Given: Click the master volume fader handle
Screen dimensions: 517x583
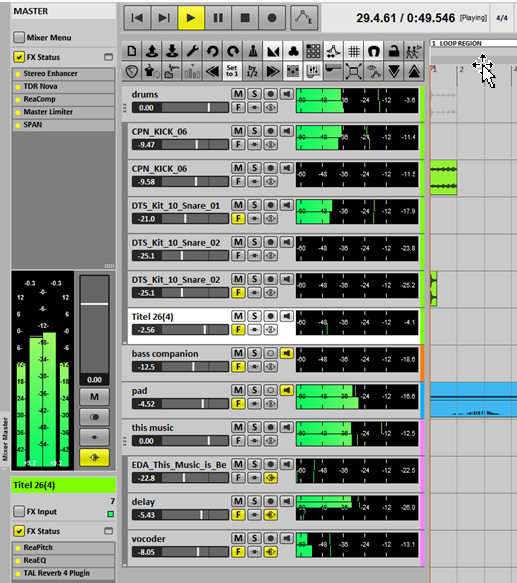Looking at the screenshot, I should (94, 304).
